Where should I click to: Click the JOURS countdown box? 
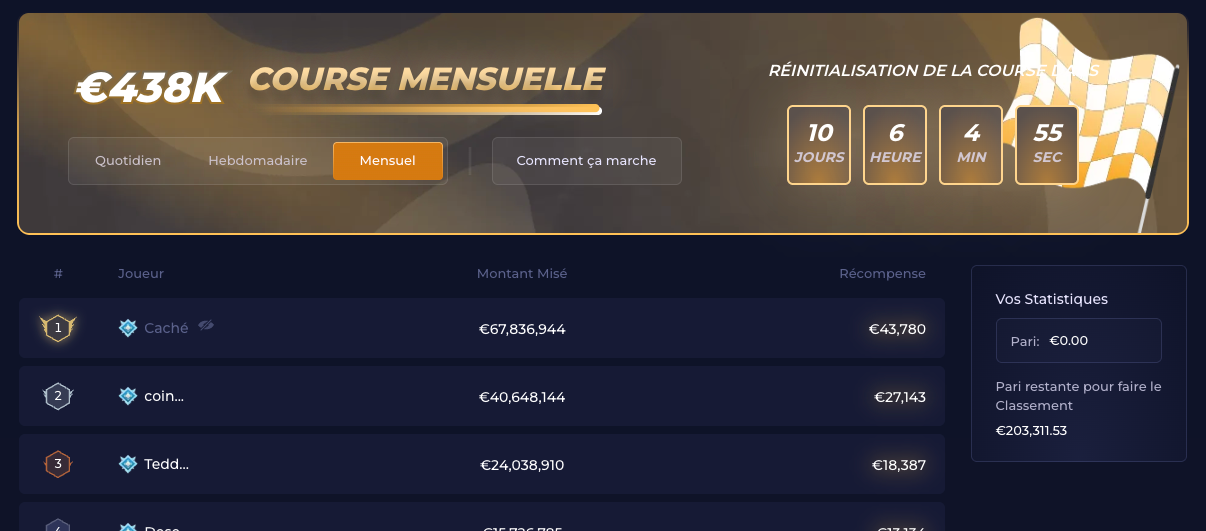point(819,145)
